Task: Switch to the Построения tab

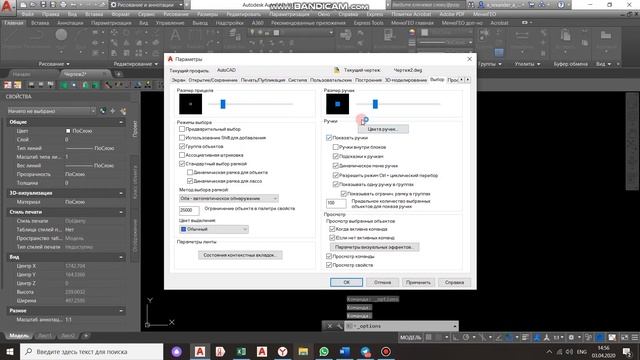Action: click(x=368, y=80)
